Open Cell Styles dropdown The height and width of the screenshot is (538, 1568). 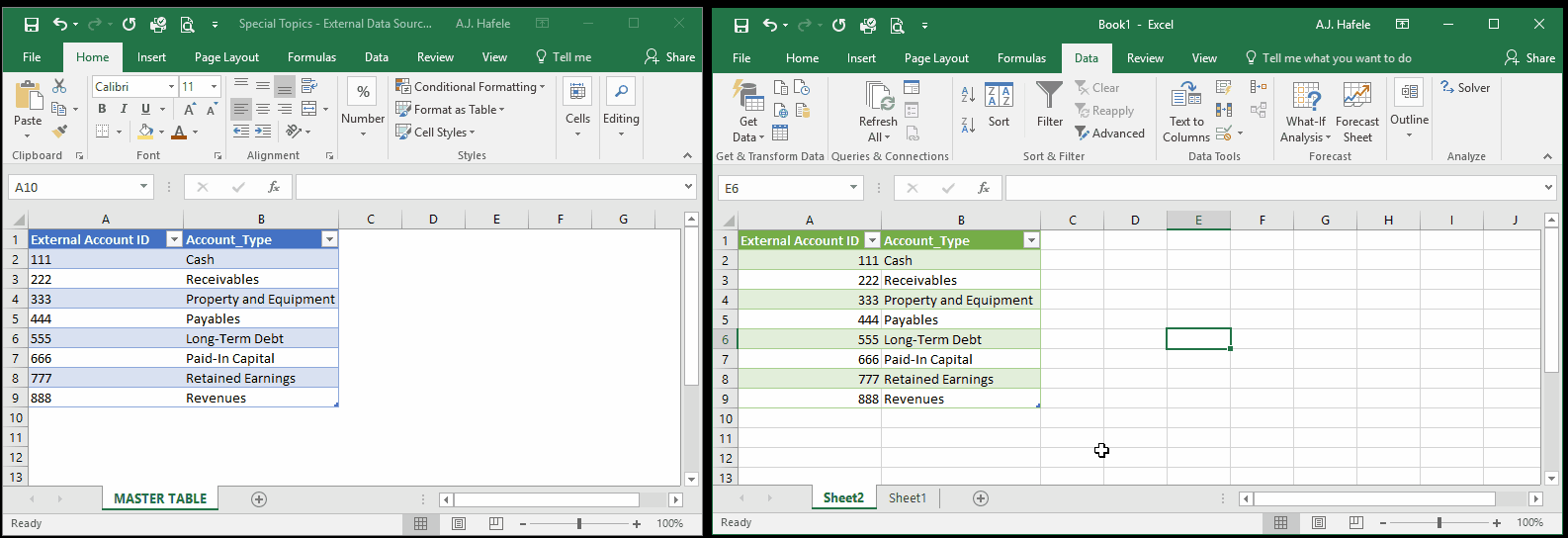click(435, 132)
